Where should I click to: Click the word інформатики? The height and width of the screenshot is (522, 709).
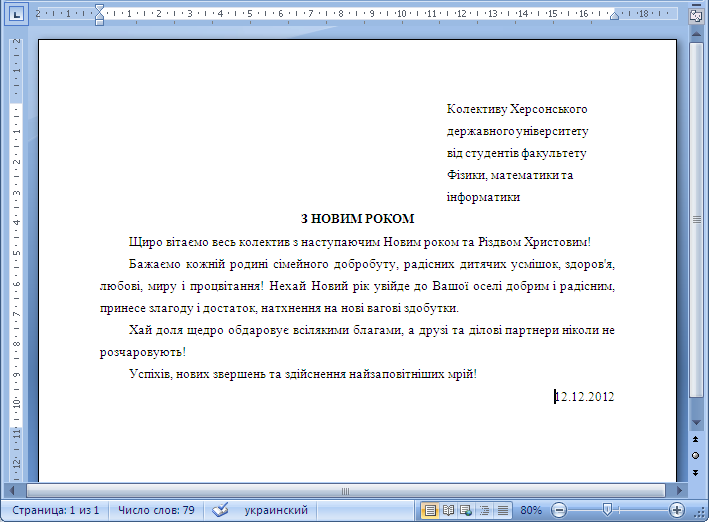(x=483, y=197)
